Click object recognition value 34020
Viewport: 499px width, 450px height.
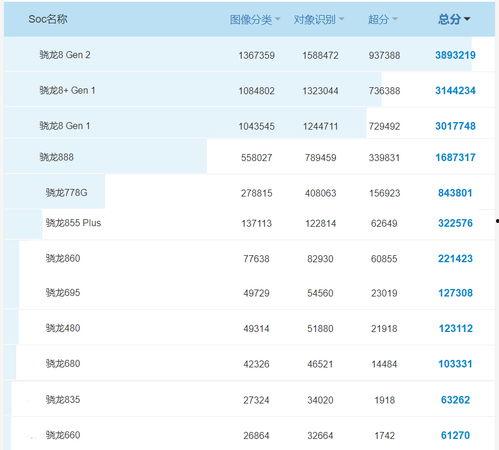click(320, 400)
